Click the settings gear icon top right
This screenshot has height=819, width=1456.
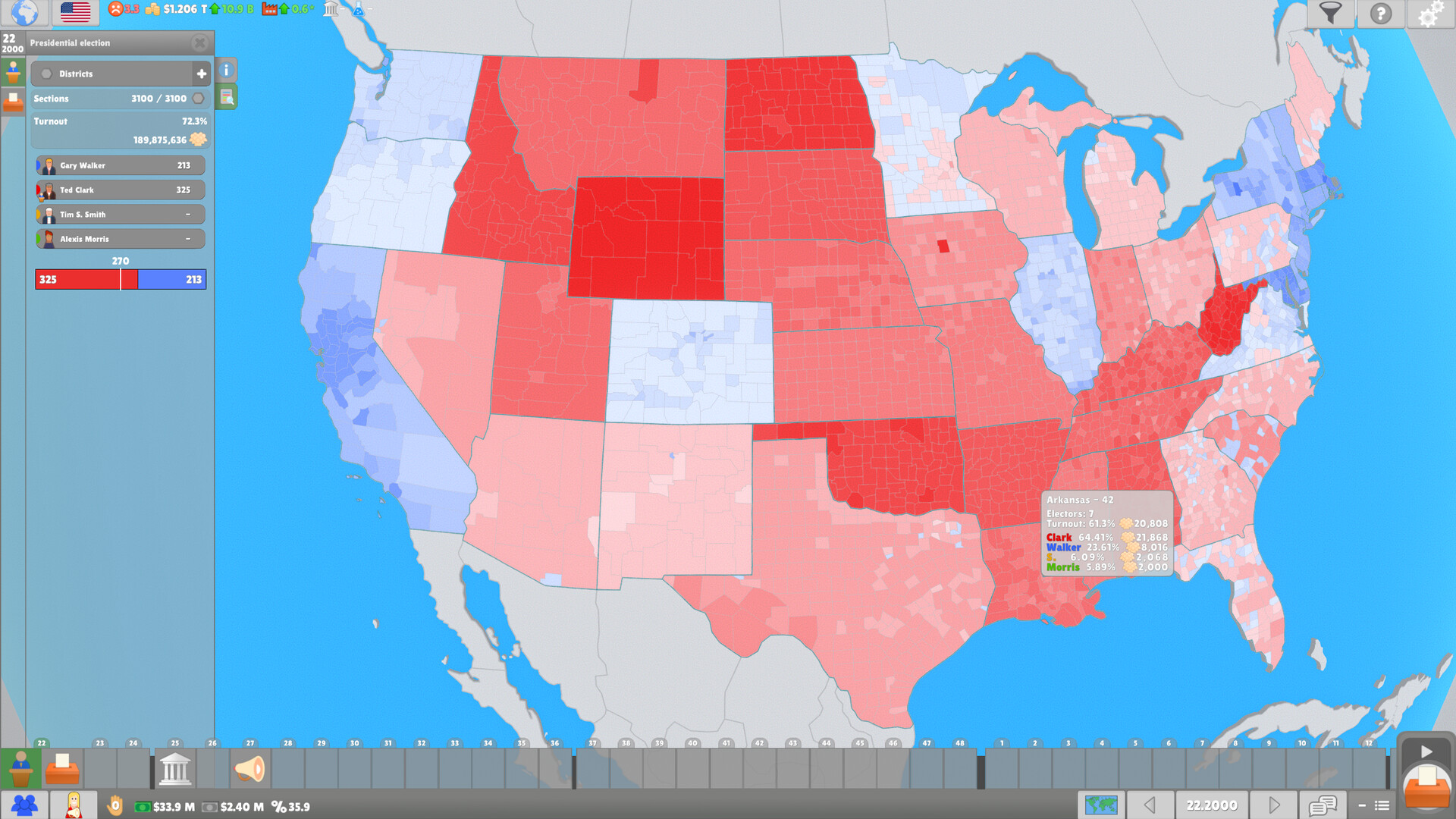(1430, 14)
